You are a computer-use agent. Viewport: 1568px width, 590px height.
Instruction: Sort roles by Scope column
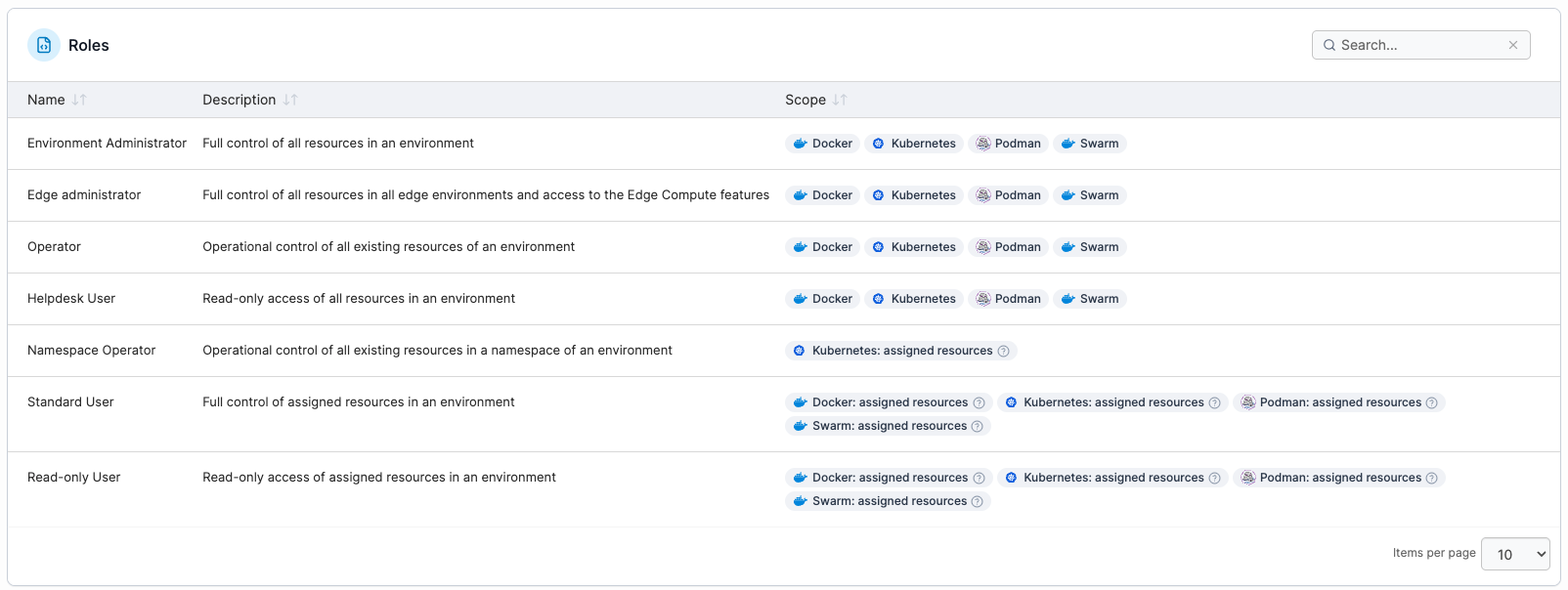(x=840, y=100)
